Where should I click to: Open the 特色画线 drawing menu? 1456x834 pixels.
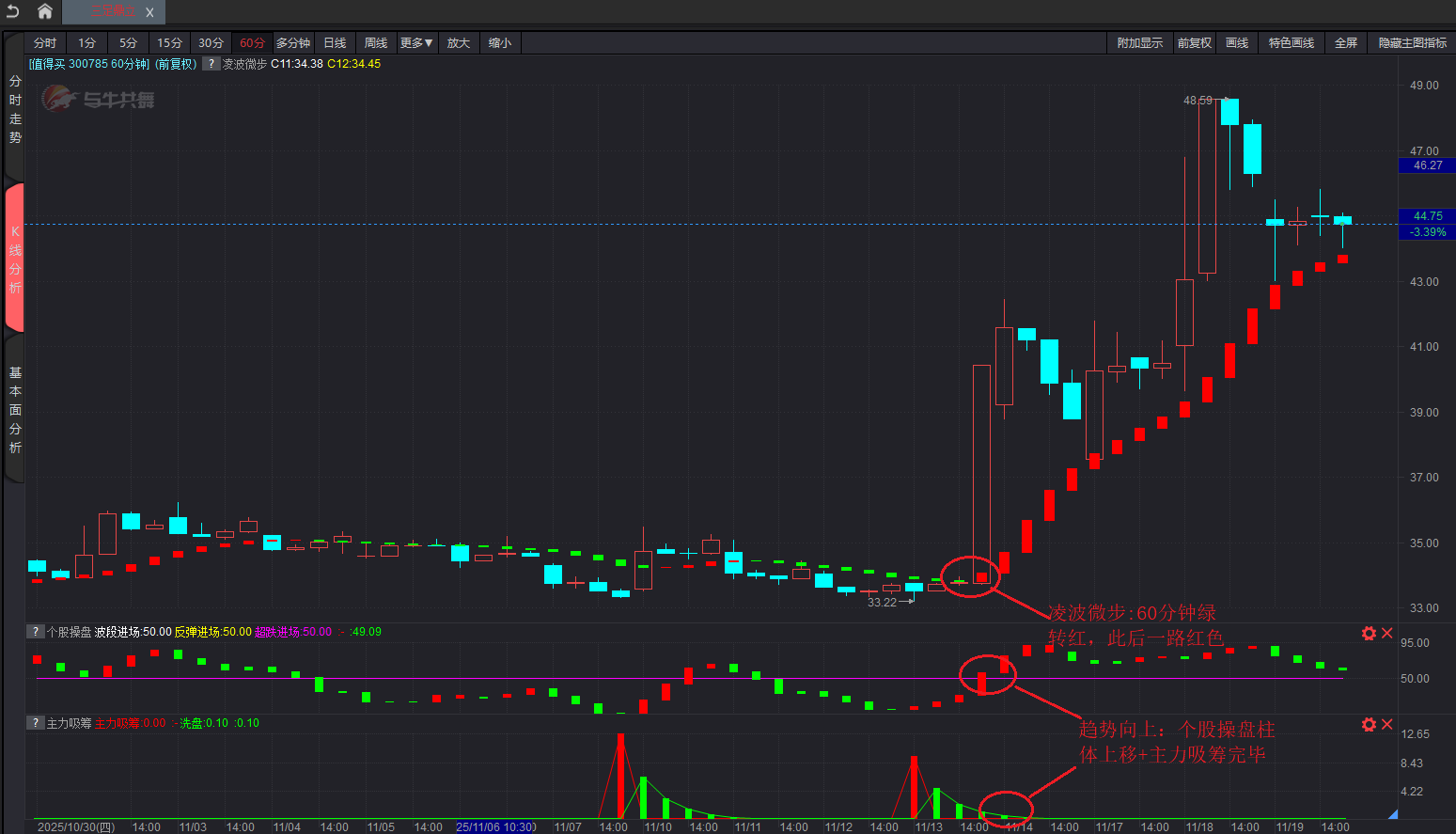point(1291,43)
